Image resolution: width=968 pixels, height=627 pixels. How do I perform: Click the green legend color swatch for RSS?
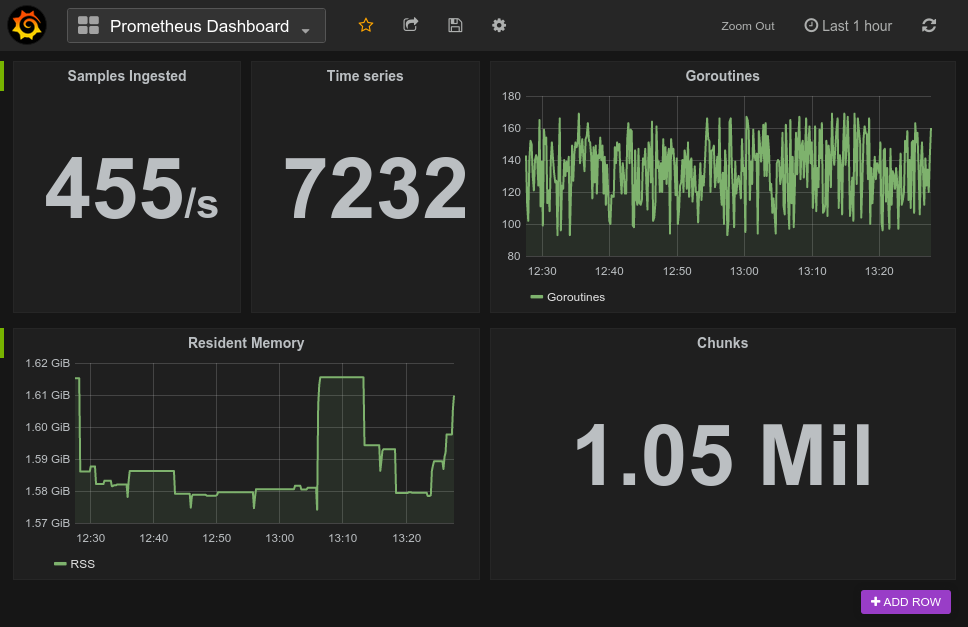[61, 563]
